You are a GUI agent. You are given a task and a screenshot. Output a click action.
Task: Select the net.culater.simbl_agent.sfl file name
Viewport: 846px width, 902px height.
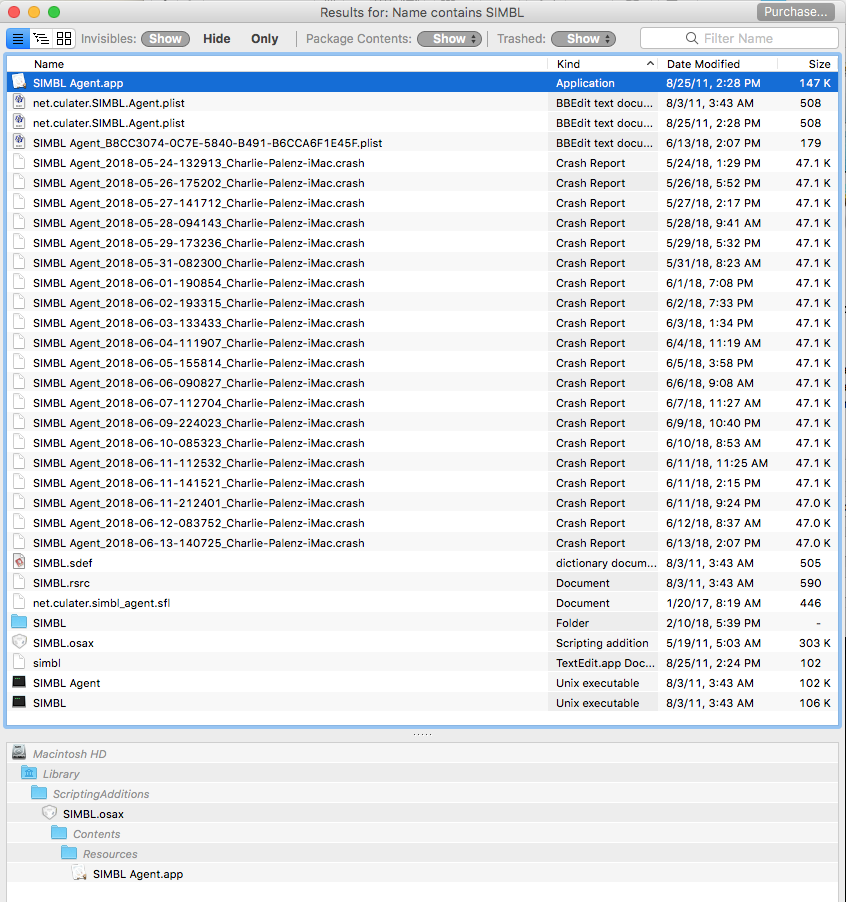101,603
